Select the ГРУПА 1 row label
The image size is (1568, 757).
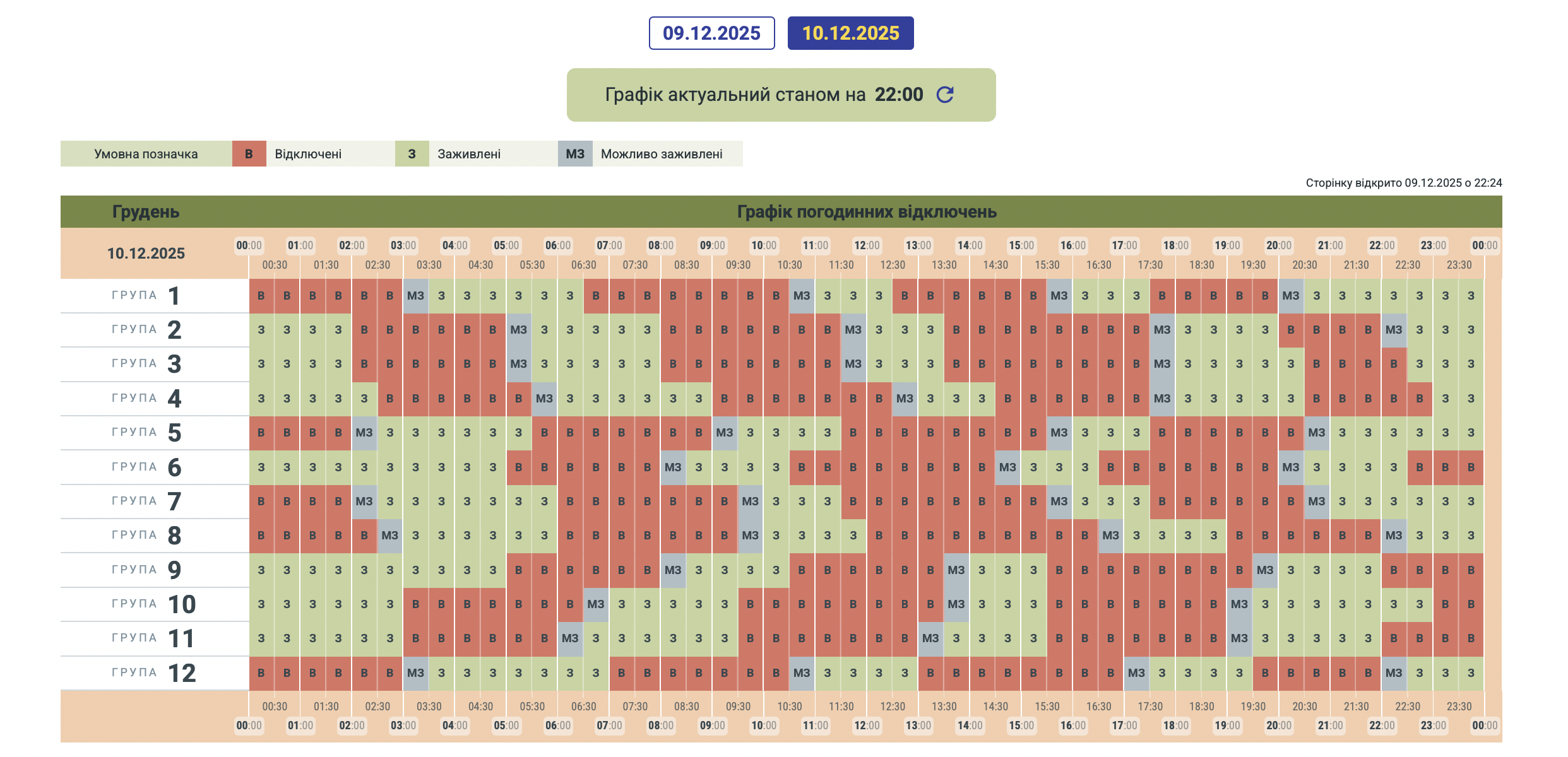tap(146, 296)
